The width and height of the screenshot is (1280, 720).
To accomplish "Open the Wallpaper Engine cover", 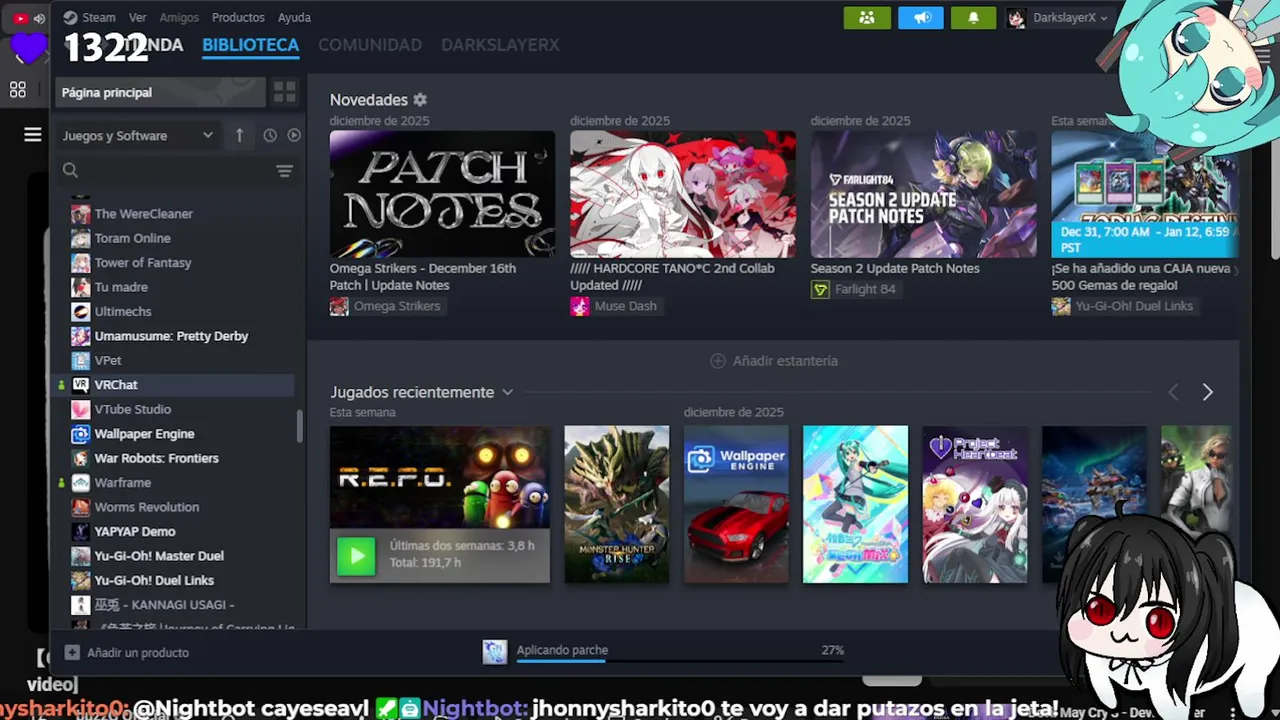I will 736,504.
